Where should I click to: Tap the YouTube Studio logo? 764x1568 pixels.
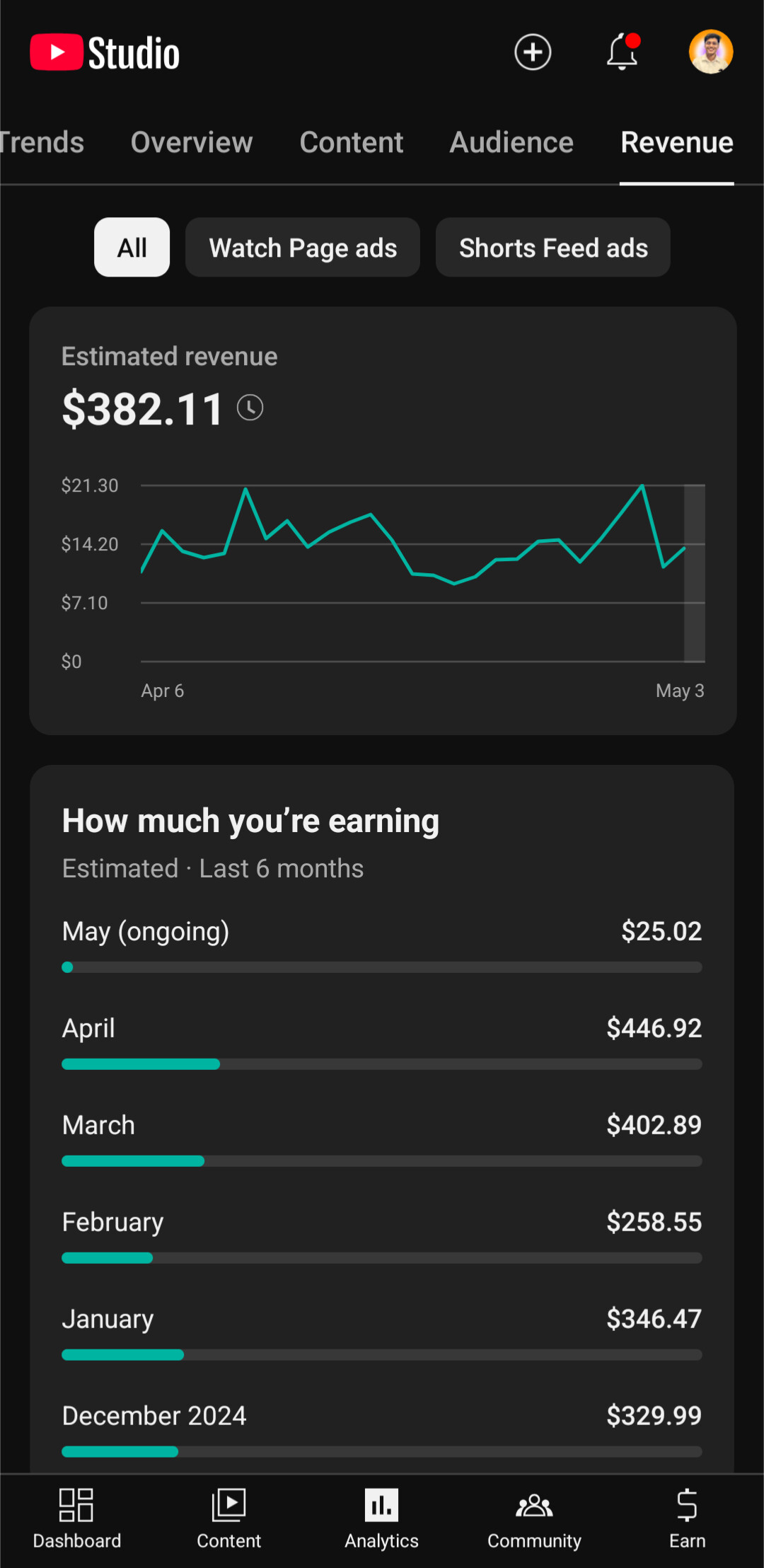click(x=105, y=53)
